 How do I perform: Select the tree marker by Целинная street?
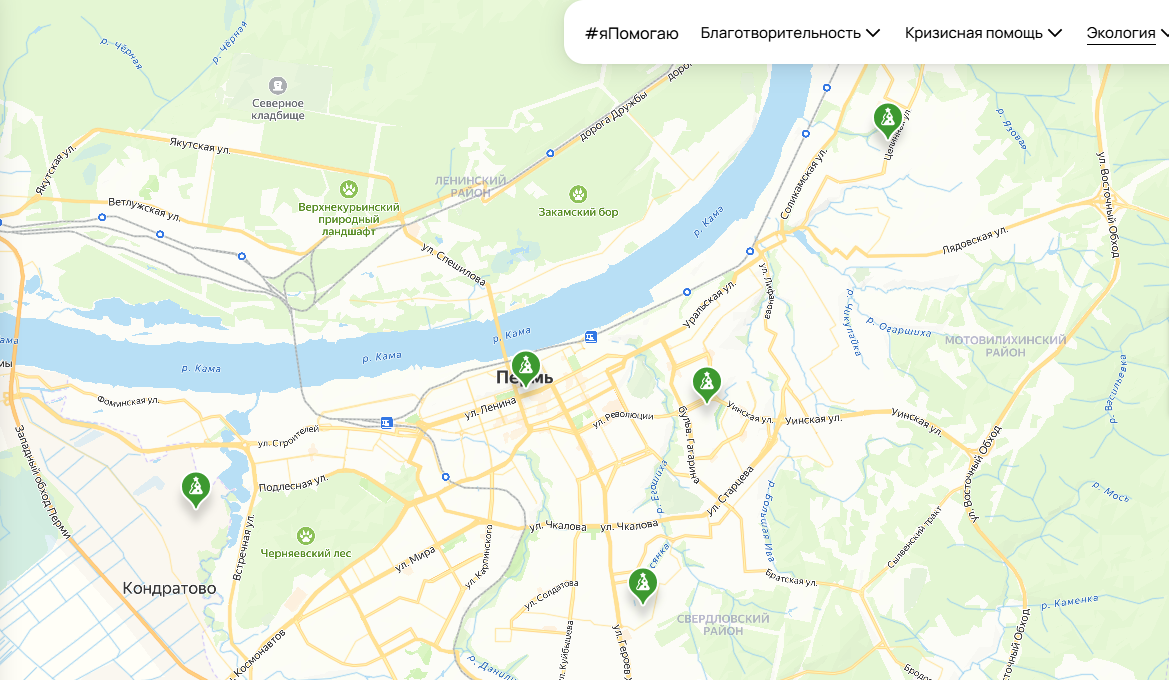point(887,120)
